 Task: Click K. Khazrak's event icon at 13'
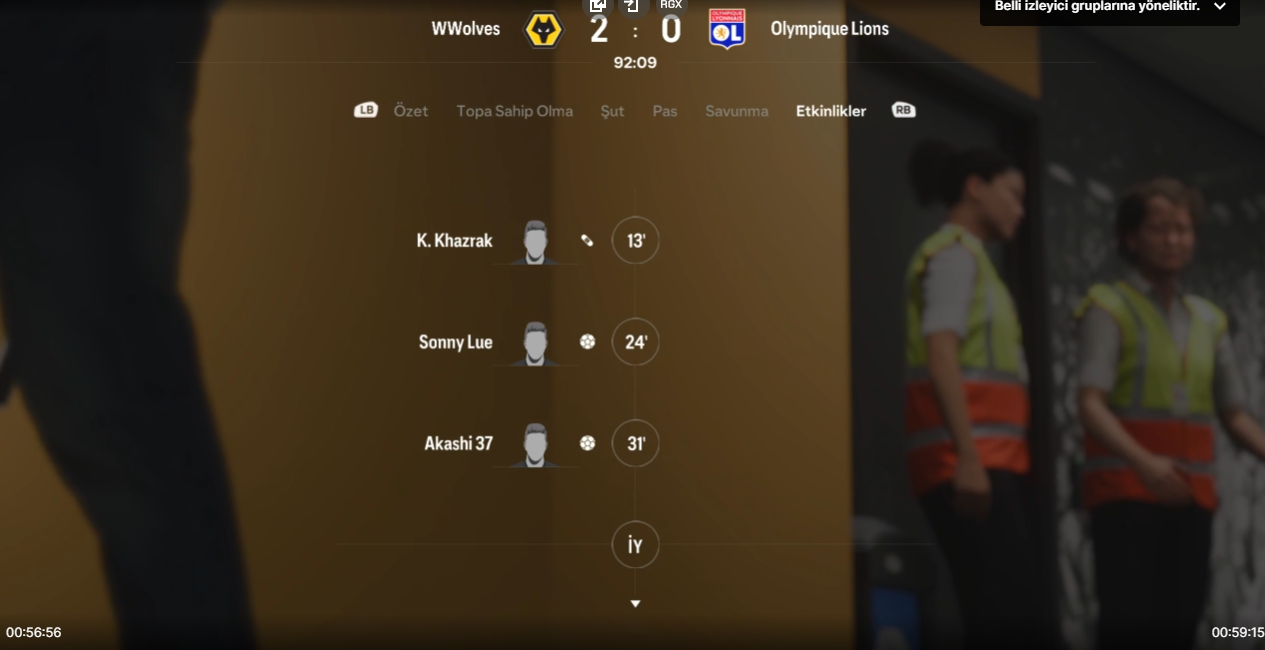[x=587, y=240]
